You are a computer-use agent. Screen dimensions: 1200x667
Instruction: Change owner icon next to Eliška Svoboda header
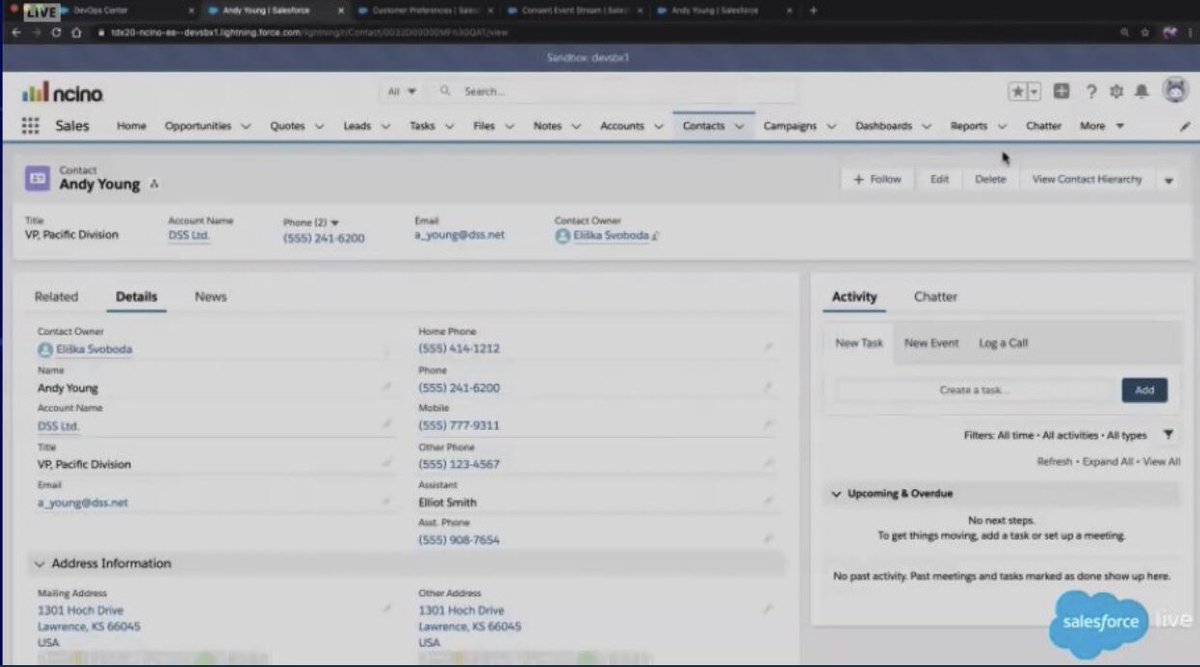(656, 236)
